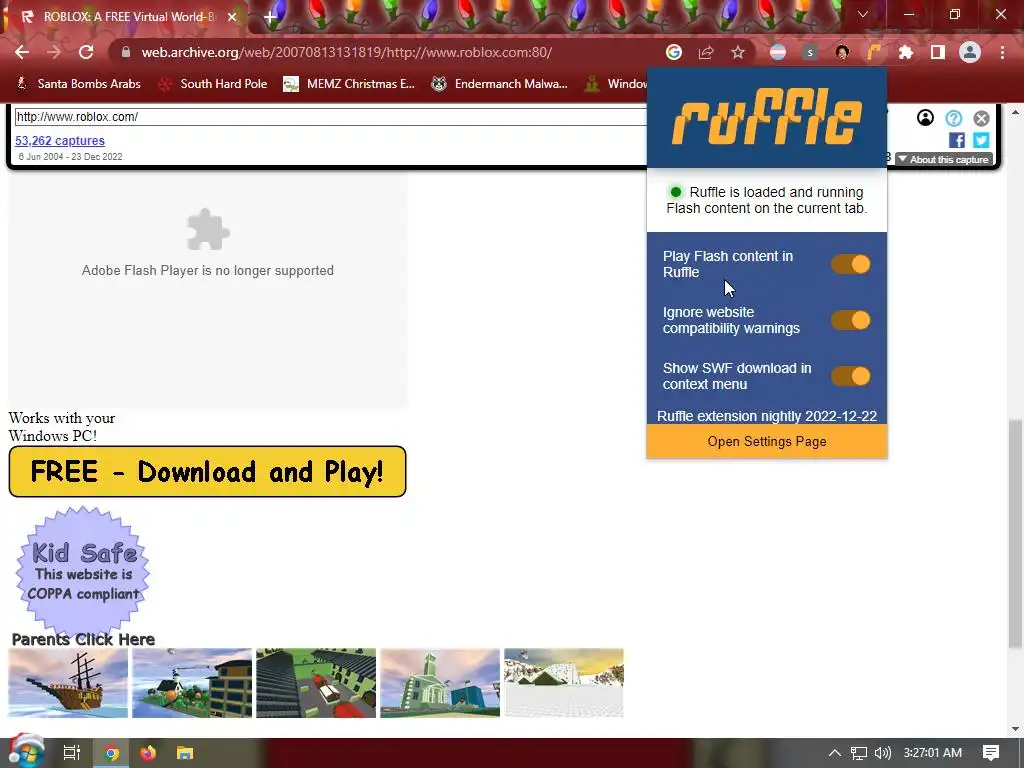This screenshot has height=768, width=1024.
Task: Open the volume control in system tray
Action: [x=882, y=753]
